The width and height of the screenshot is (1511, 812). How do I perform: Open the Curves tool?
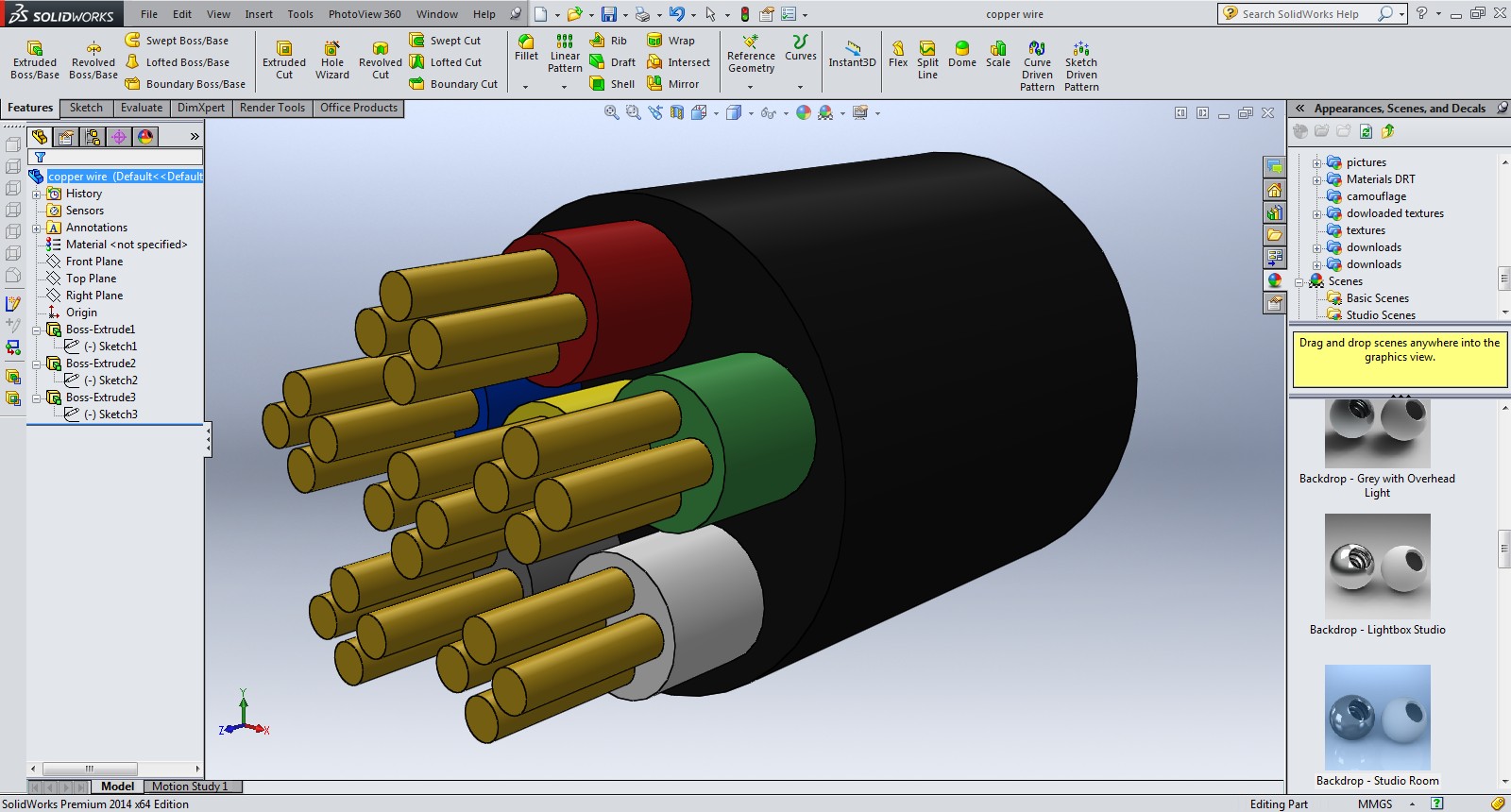click(x=800, y=48)
